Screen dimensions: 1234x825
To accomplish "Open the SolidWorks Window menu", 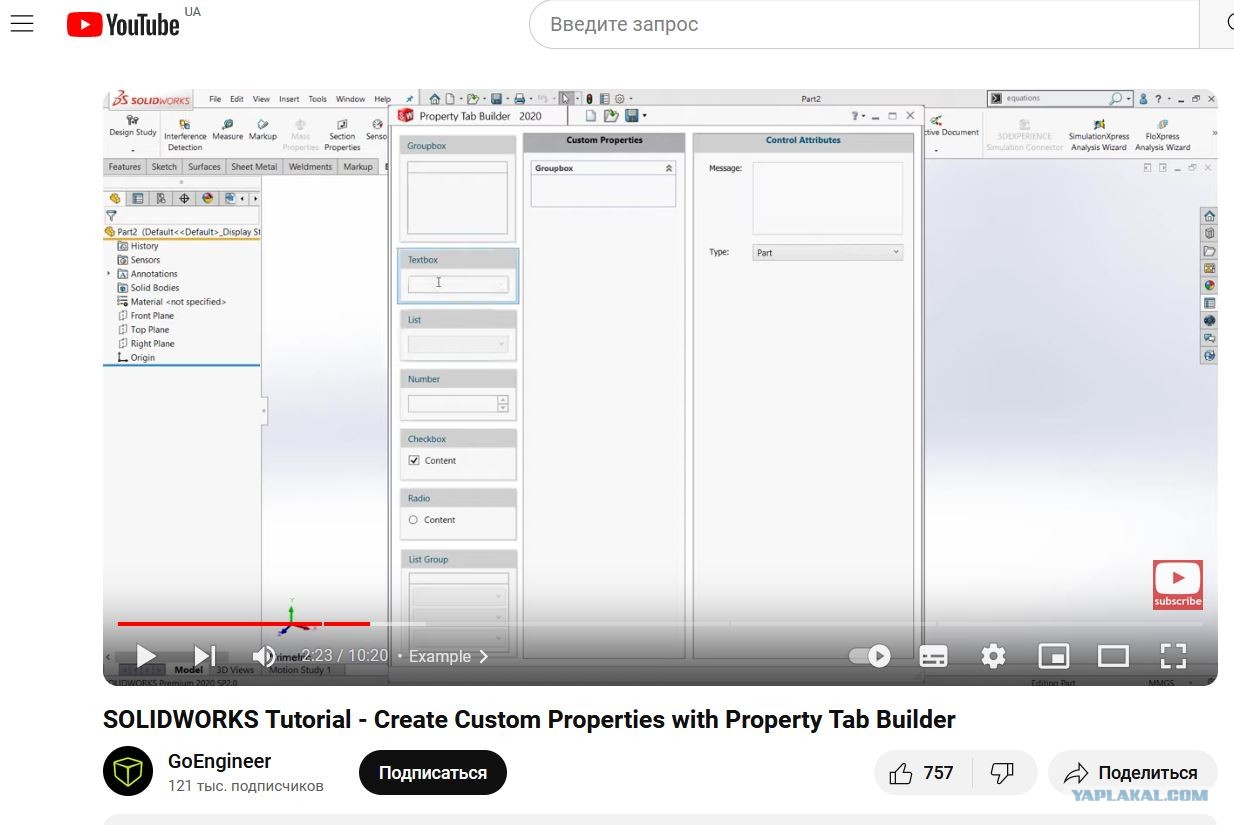I will tap(350, 99).
